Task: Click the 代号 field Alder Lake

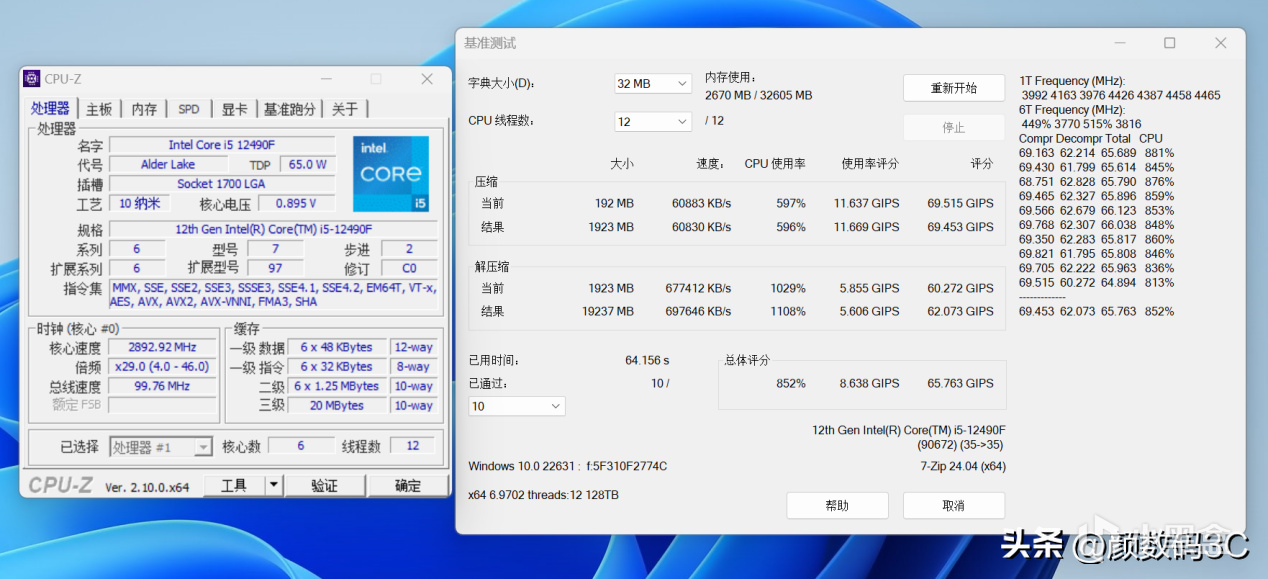Action: (x=168, y=165)
